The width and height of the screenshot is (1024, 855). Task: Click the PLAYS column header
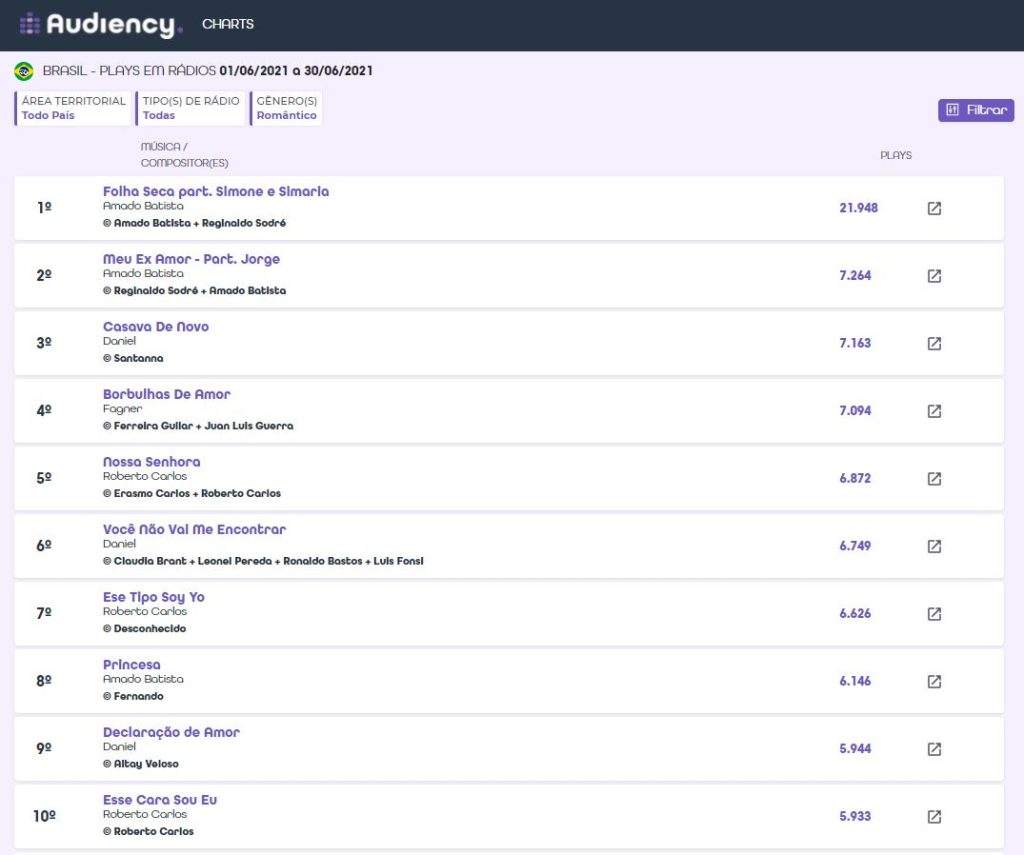pyautogui.click(x=896, y=155)
